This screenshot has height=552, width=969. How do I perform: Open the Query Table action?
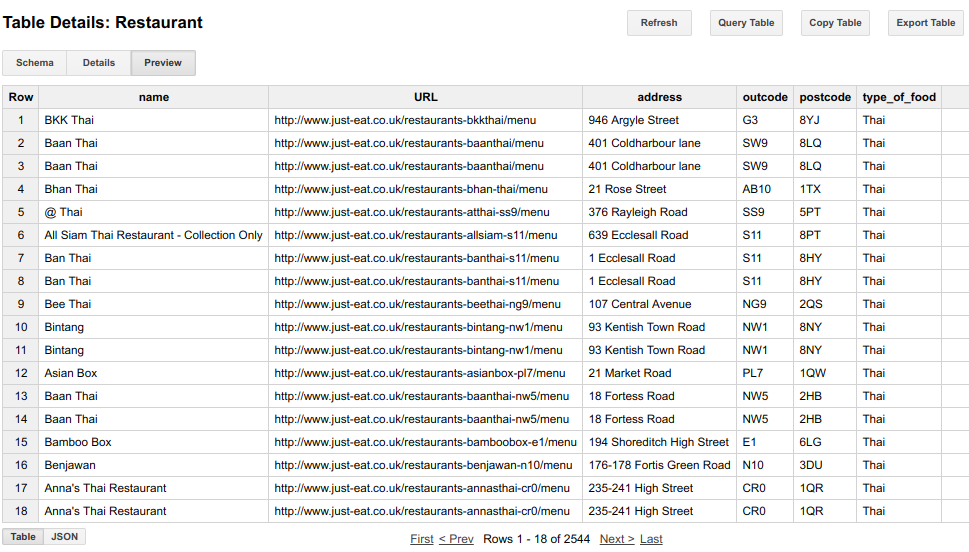click(746, 23)
